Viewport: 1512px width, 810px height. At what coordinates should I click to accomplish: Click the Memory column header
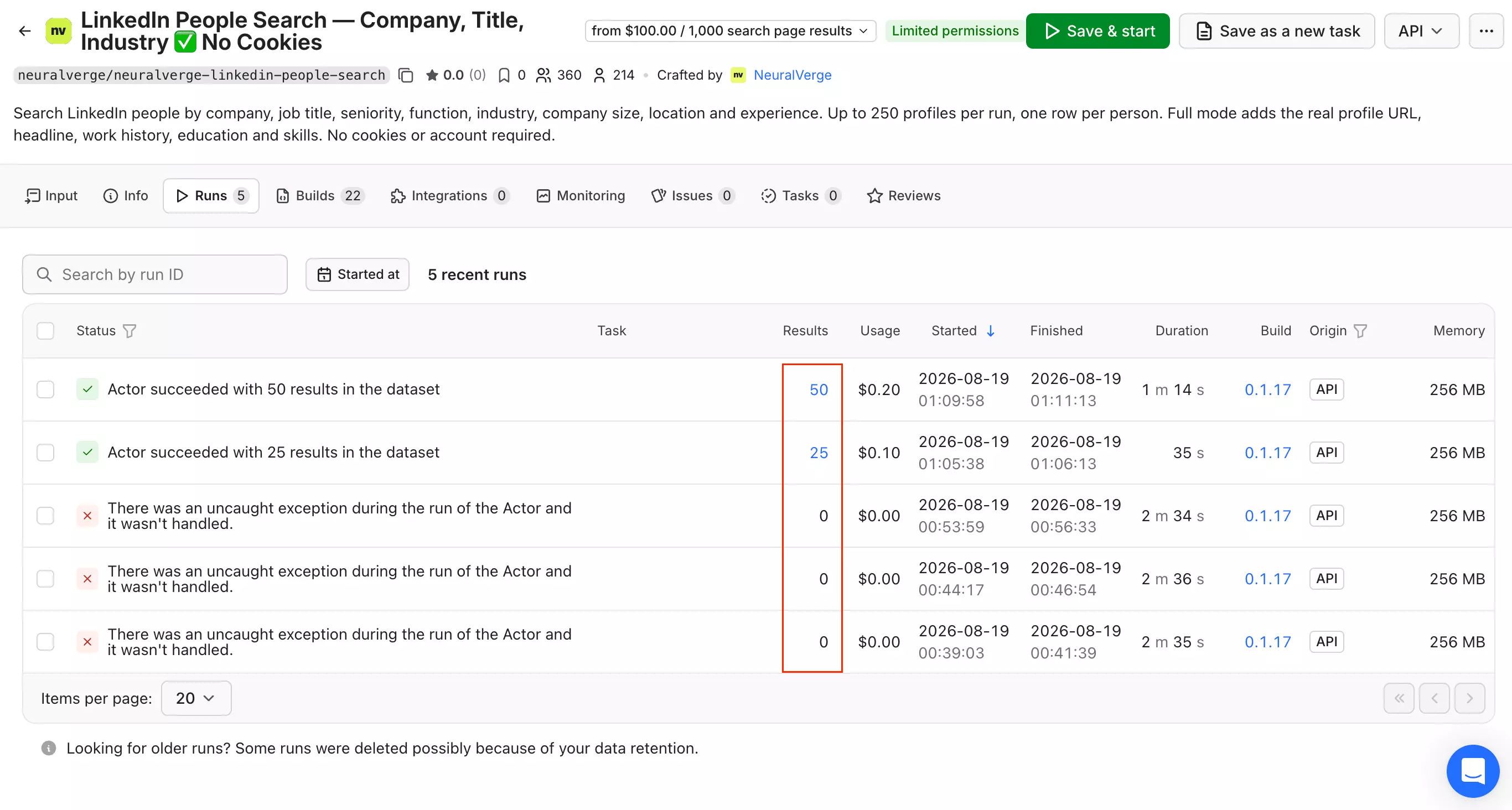1458,331
